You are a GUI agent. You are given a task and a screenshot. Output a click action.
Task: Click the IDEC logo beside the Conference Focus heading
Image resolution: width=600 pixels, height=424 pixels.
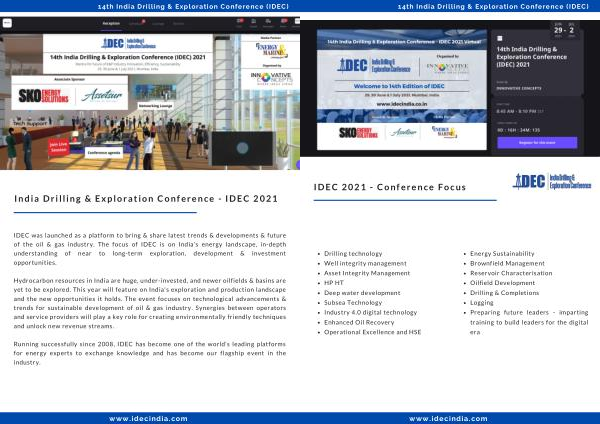[x=552, y=181]
